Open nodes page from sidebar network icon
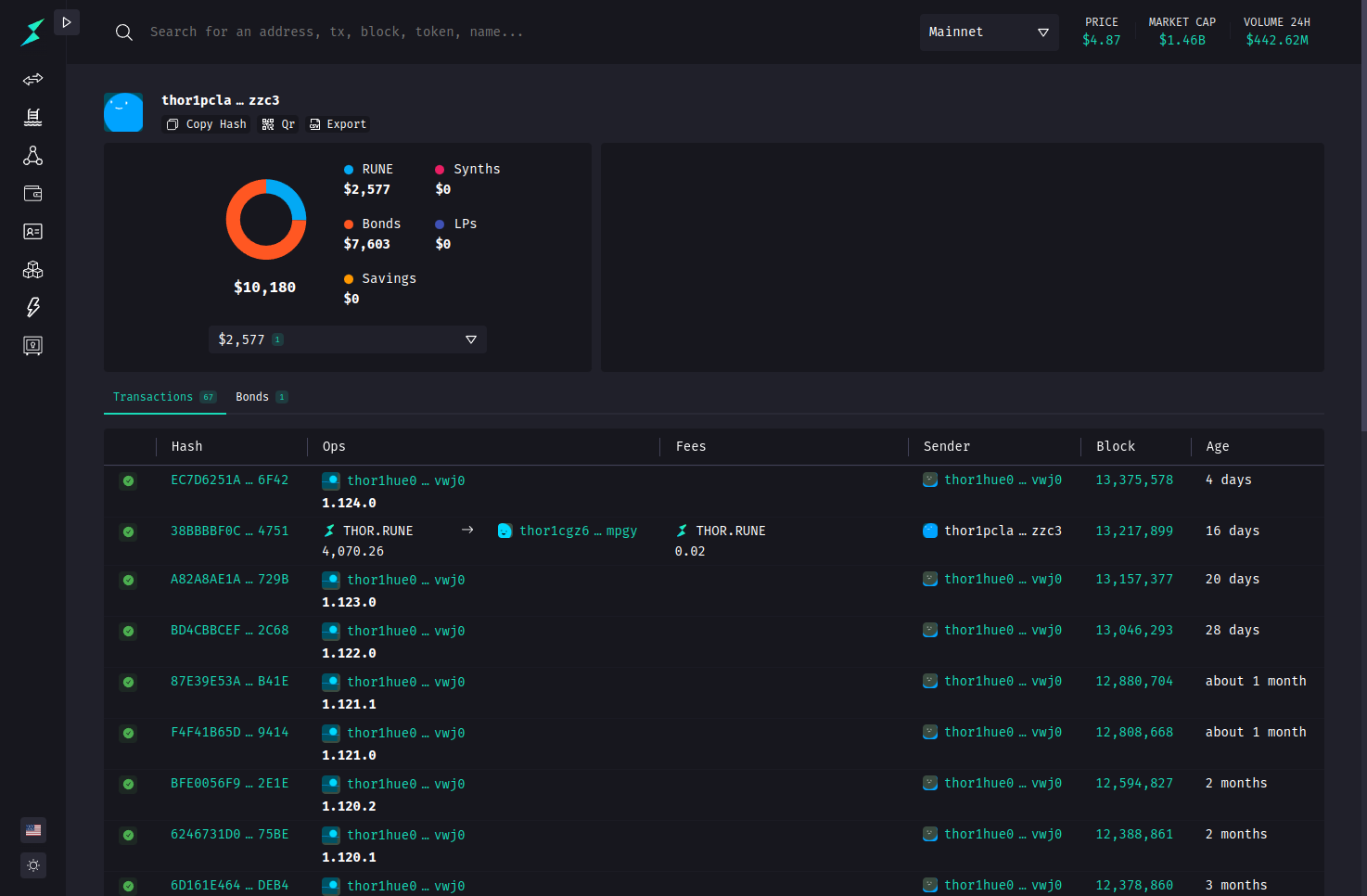 [x=33, y=156]
